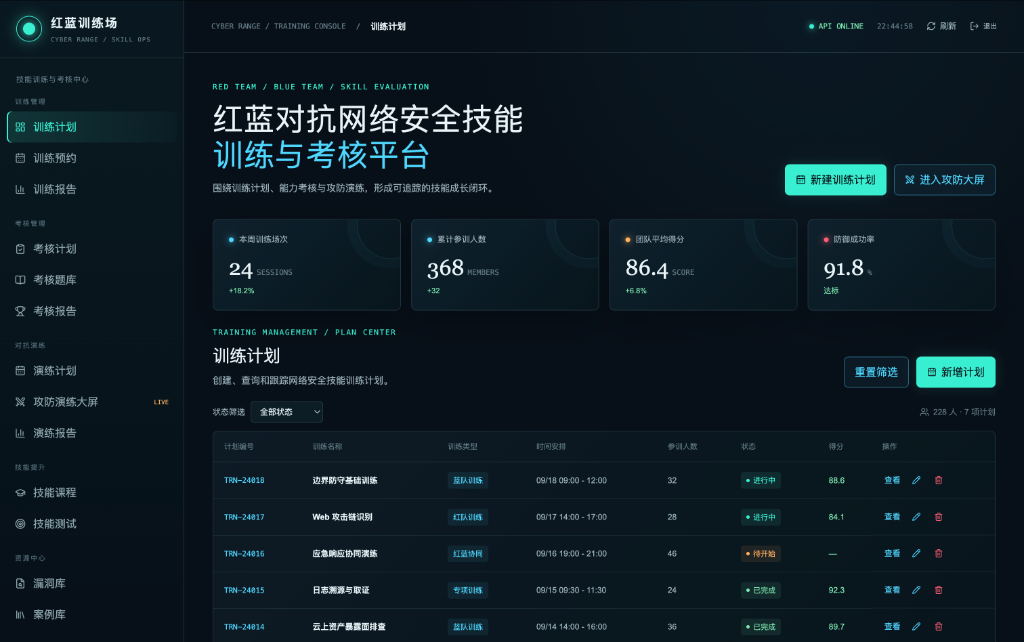Viewport: 1024px width, 642px height.
Task: Delete the 应急响应协同演练 plan trash icon
Action: click(938, 553)
